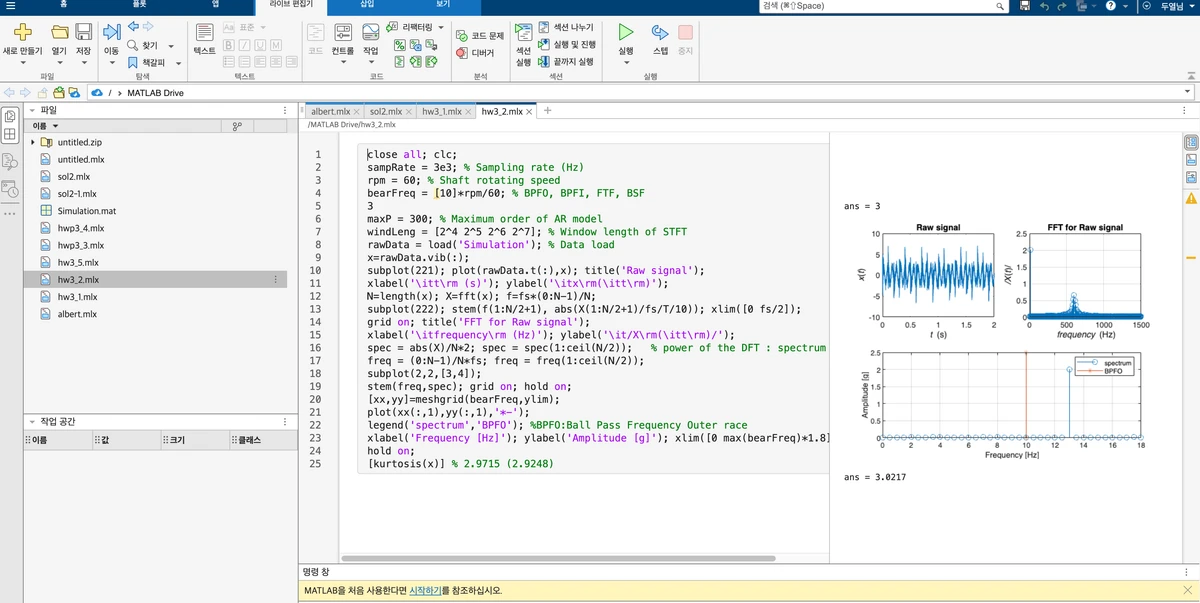Open the Command History sidebar icon
The height and width of the screenshot is (603, 1200).
10,188
